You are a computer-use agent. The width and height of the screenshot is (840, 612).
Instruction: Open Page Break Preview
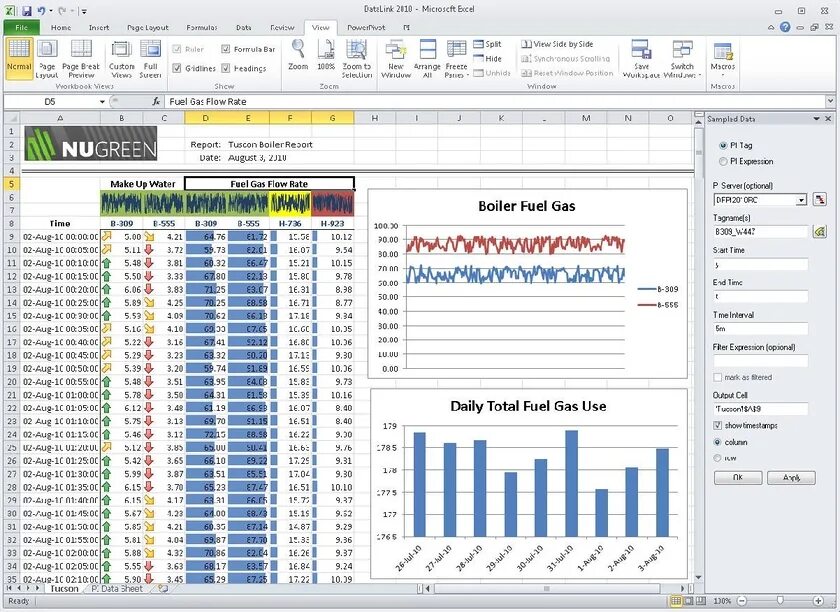point(81,59)
